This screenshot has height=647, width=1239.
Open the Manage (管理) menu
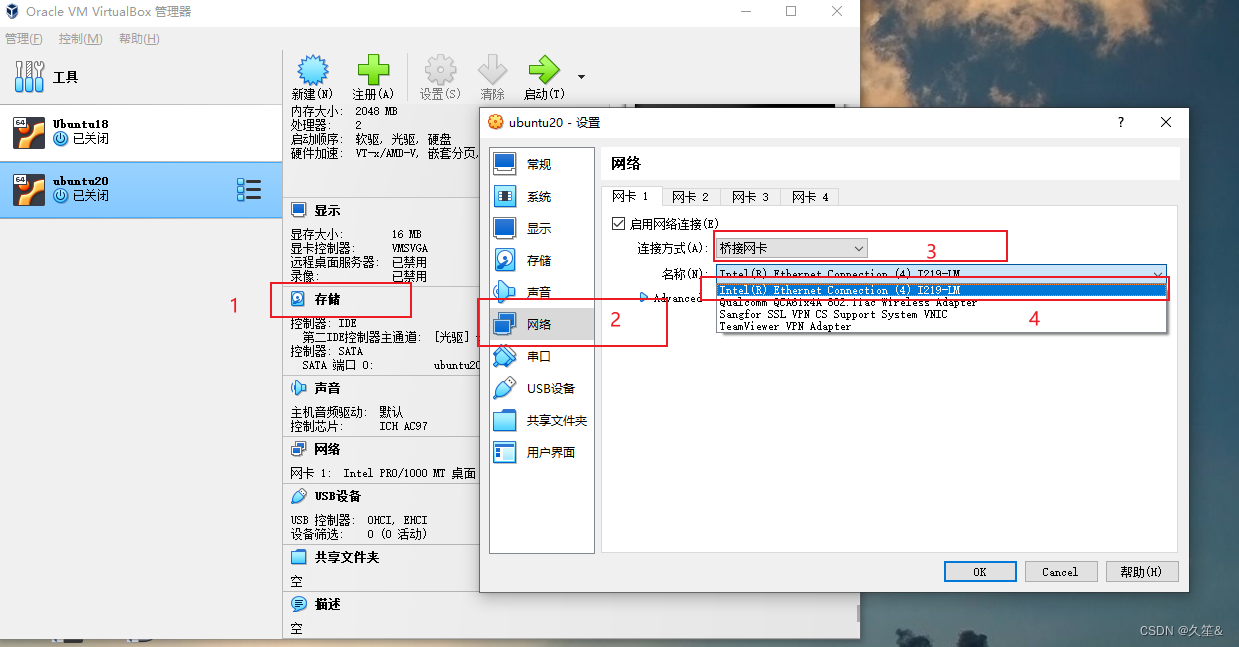click(24, 39)
